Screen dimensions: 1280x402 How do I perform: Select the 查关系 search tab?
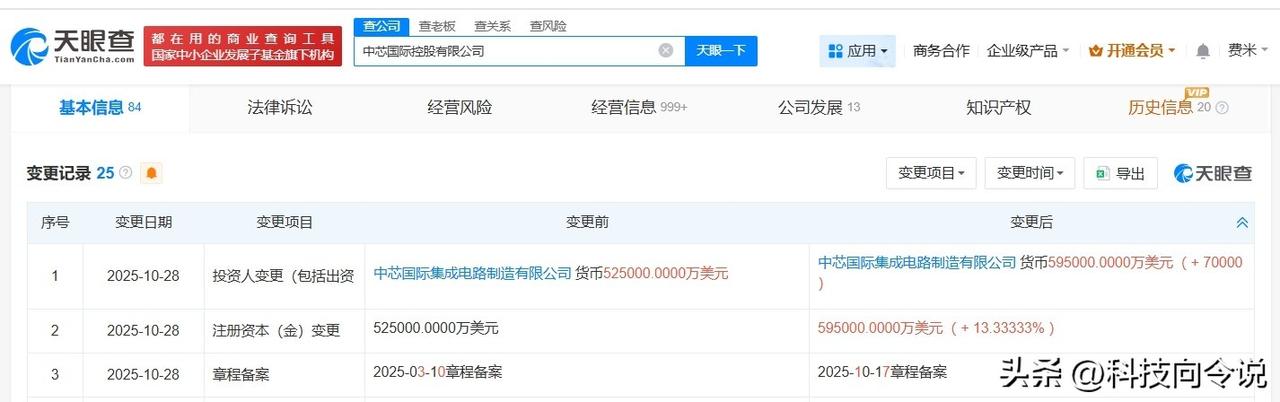click(x=492, y=26)
